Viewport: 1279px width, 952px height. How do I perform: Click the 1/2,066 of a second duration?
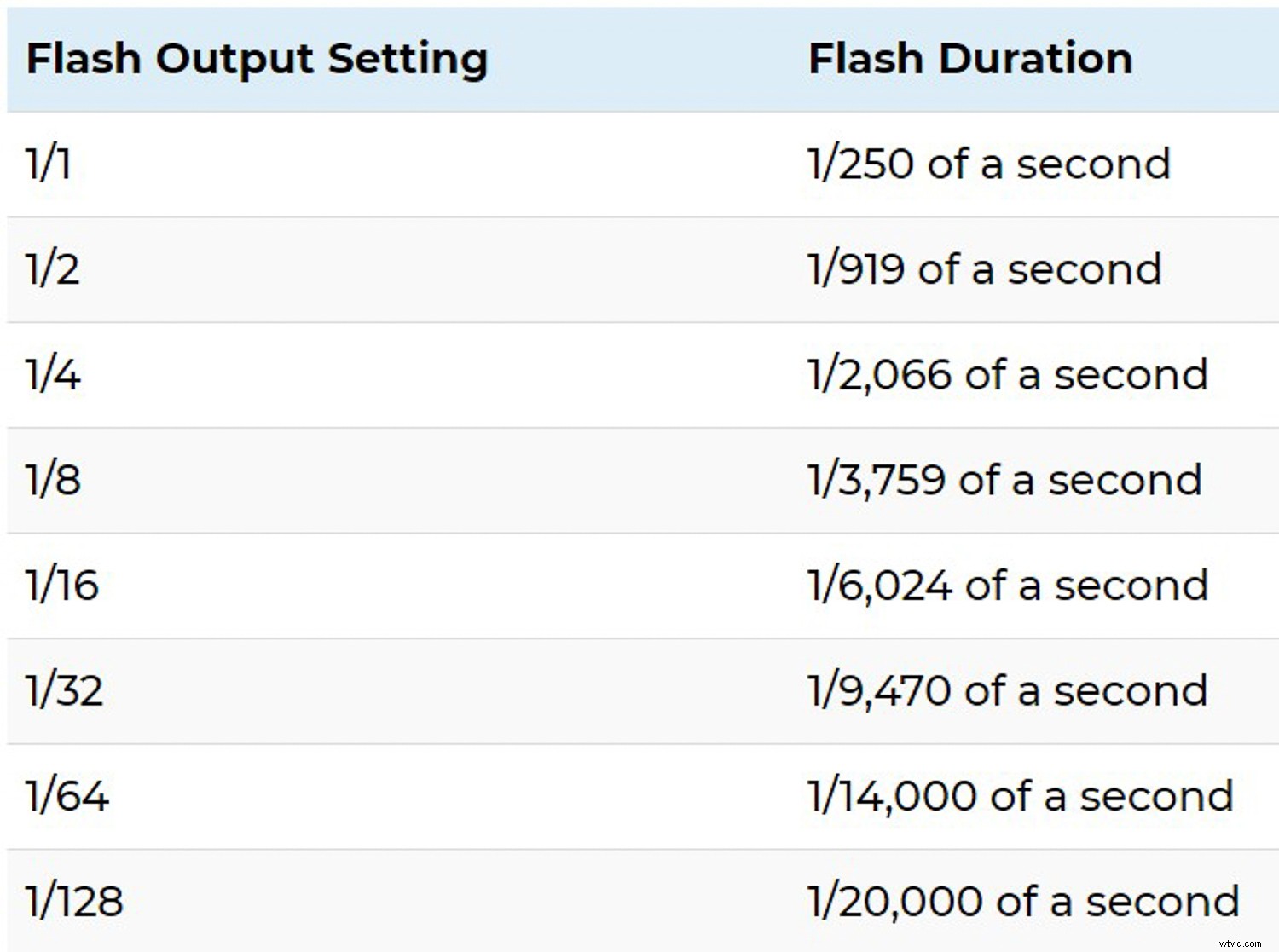(x=1008, y=375)
